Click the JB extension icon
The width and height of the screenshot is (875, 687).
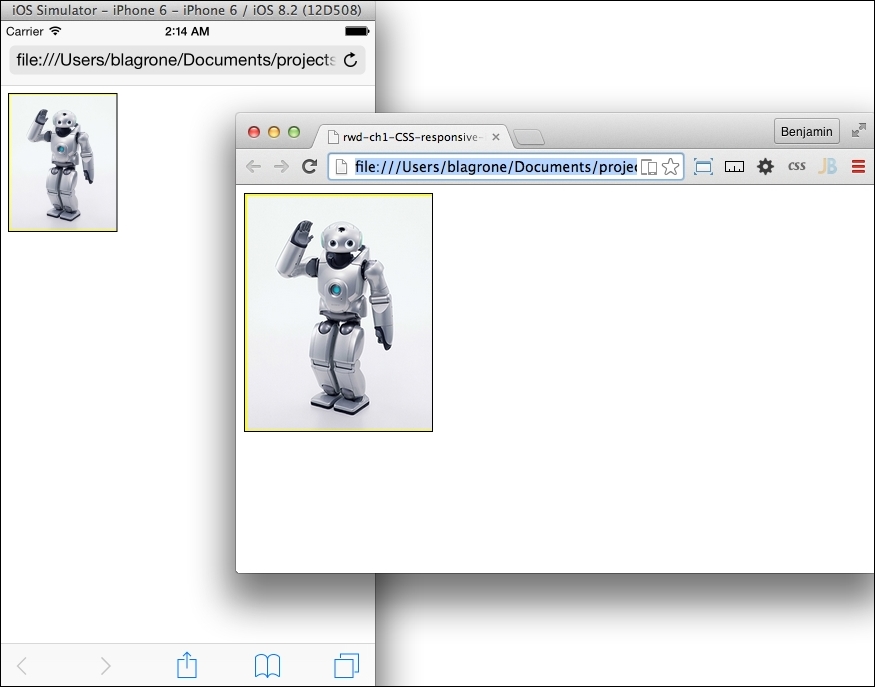tap(827, 167)
